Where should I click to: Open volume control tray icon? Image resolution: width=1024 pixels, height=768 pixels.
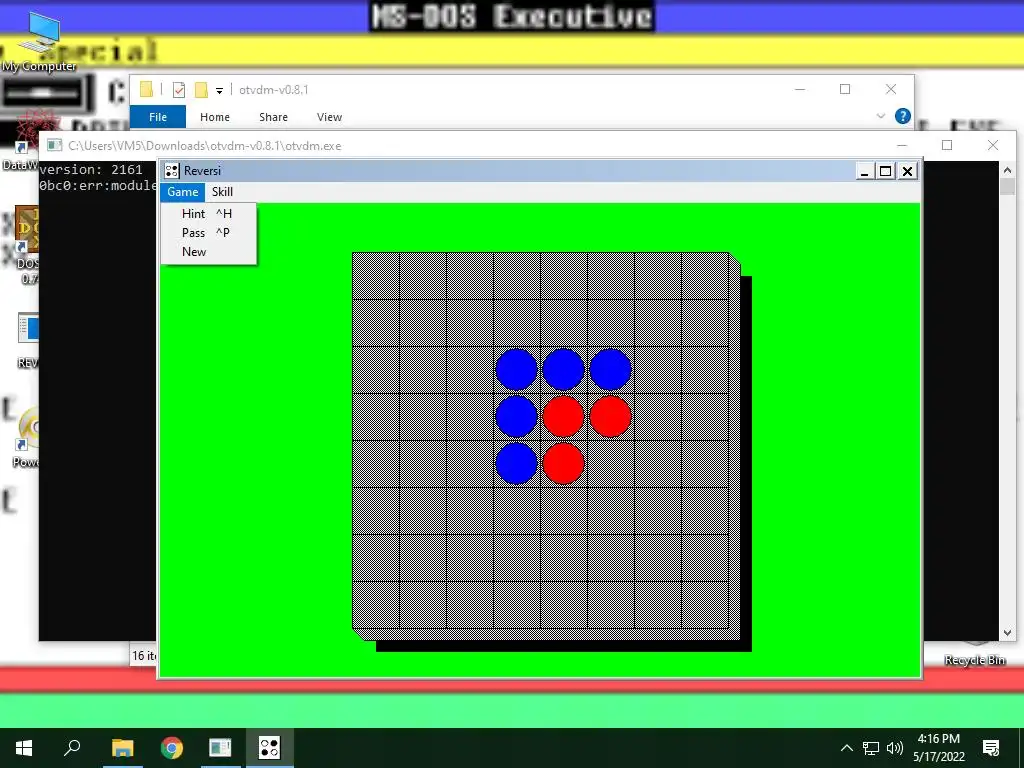tap(895, 748)
